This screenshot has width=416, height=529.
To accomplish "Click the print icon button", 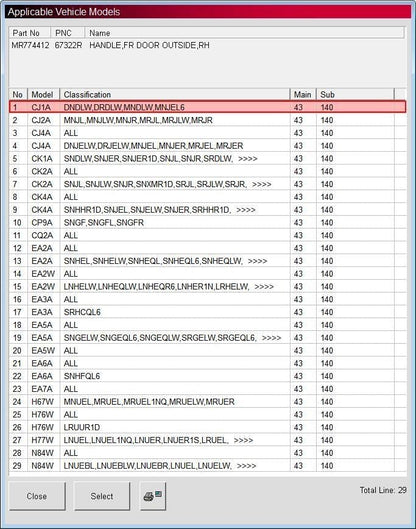I will coord(153,496).
